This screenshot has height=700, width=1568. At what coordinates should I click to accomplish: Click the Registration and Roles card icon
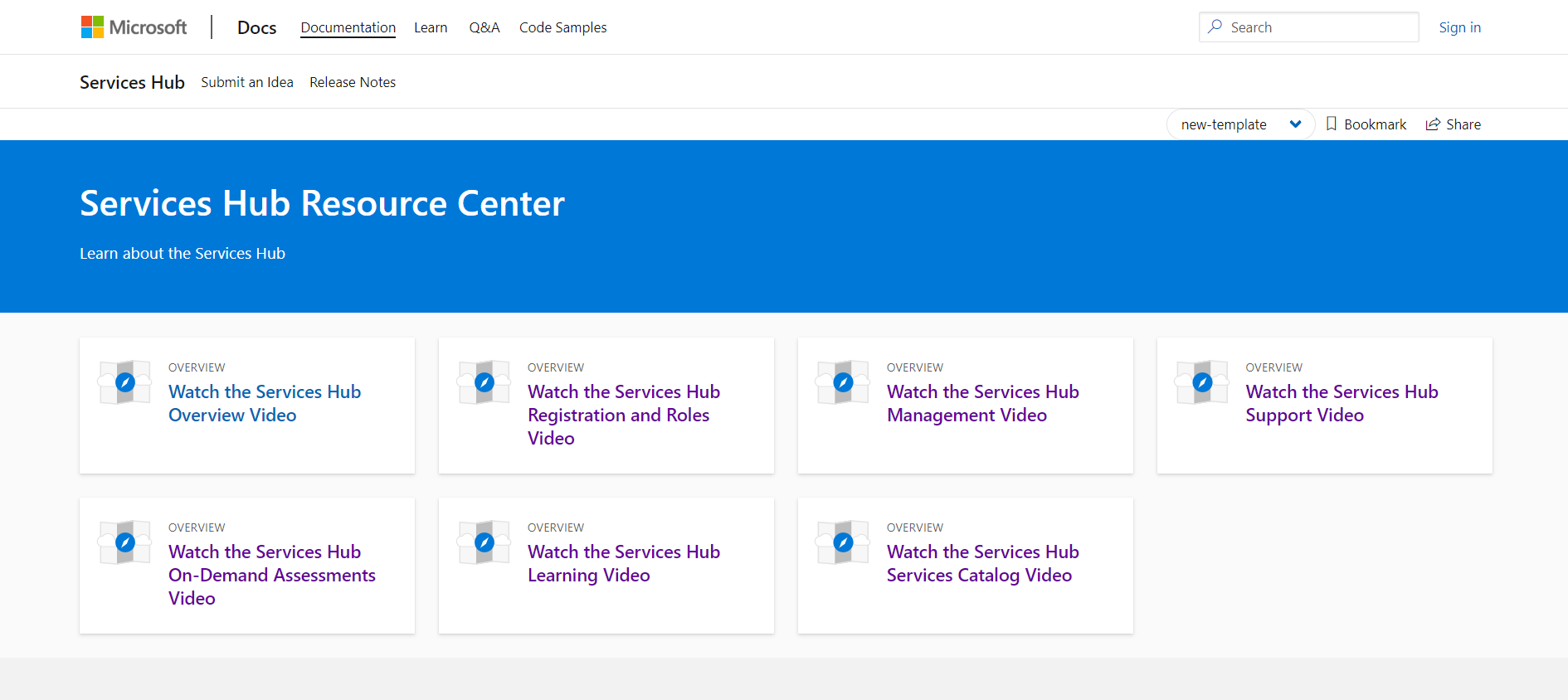[485, 382]
